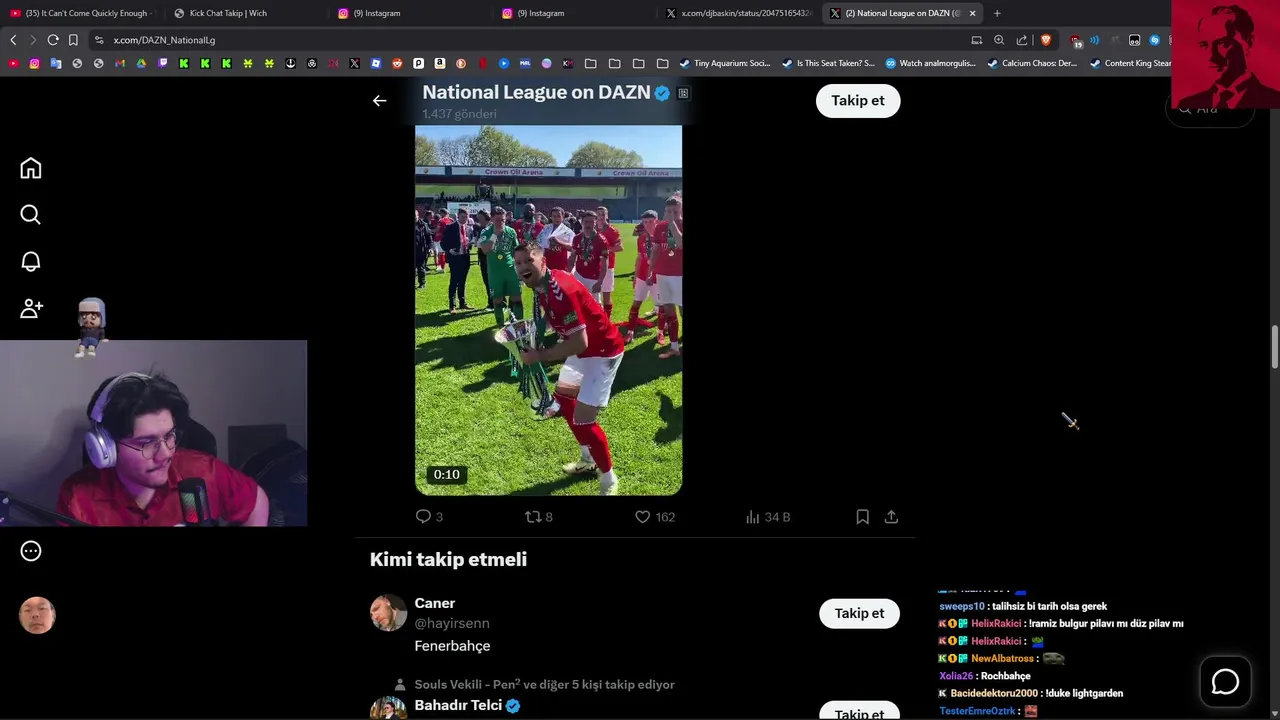Click Bacidedektoru2000's '!duke lightgarden' message
Image resolution: width=1280 pixels, height=720 pixels.
(x=1031, y=693)
